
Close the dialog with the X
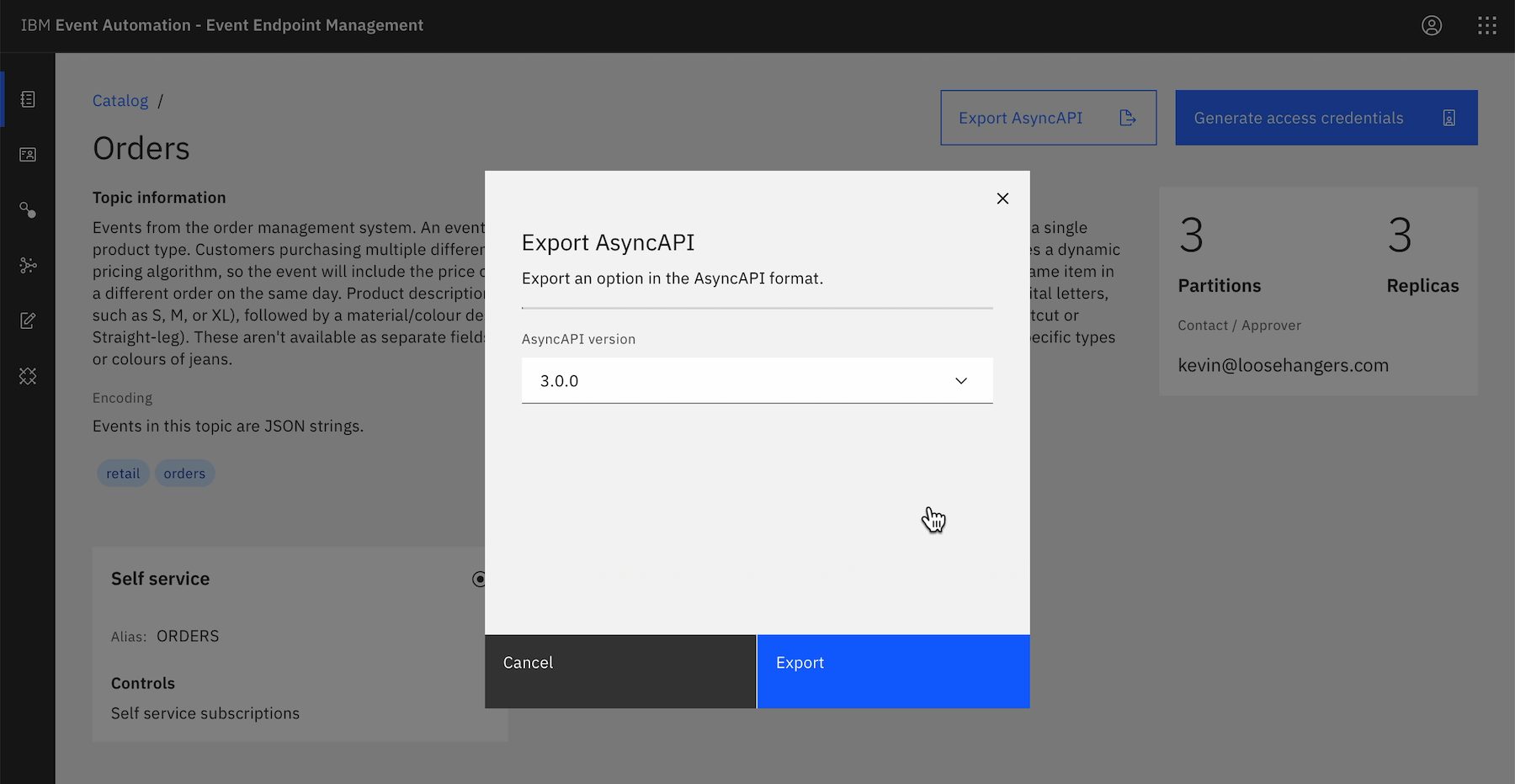[x=1002, y=199]
